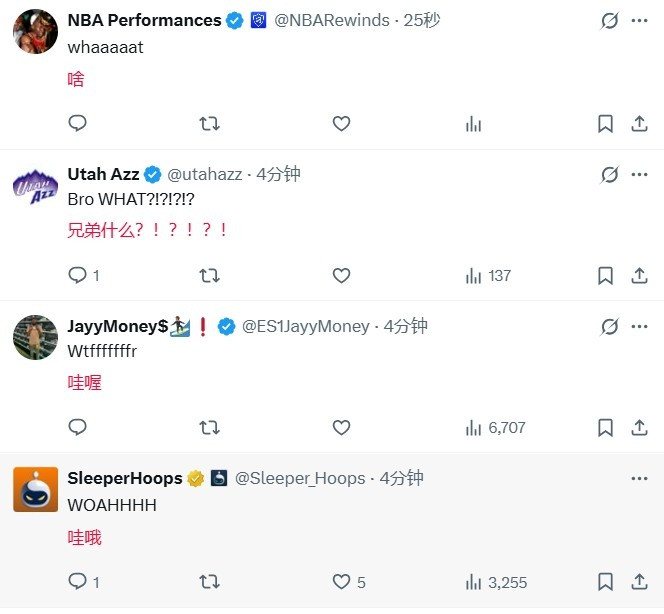Click Grok icon on Utah Azz tweet

[609, 174]
